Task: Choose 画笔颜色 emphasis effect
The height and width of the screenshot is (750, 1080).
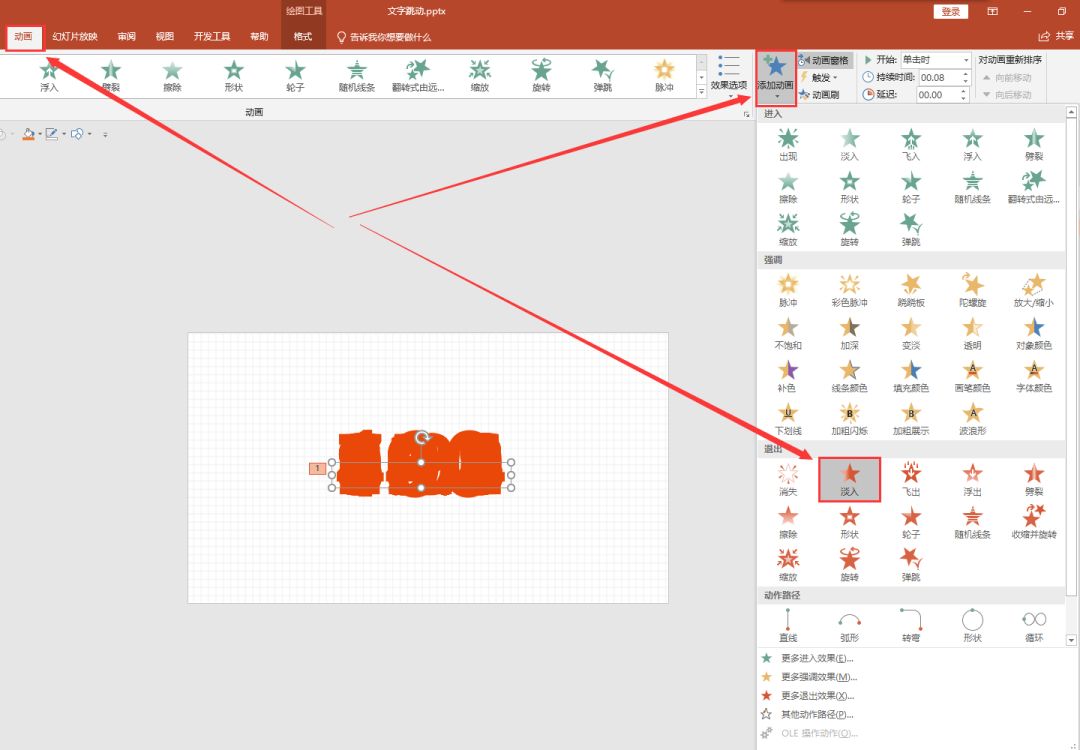Action: click(x=972, y=377)
